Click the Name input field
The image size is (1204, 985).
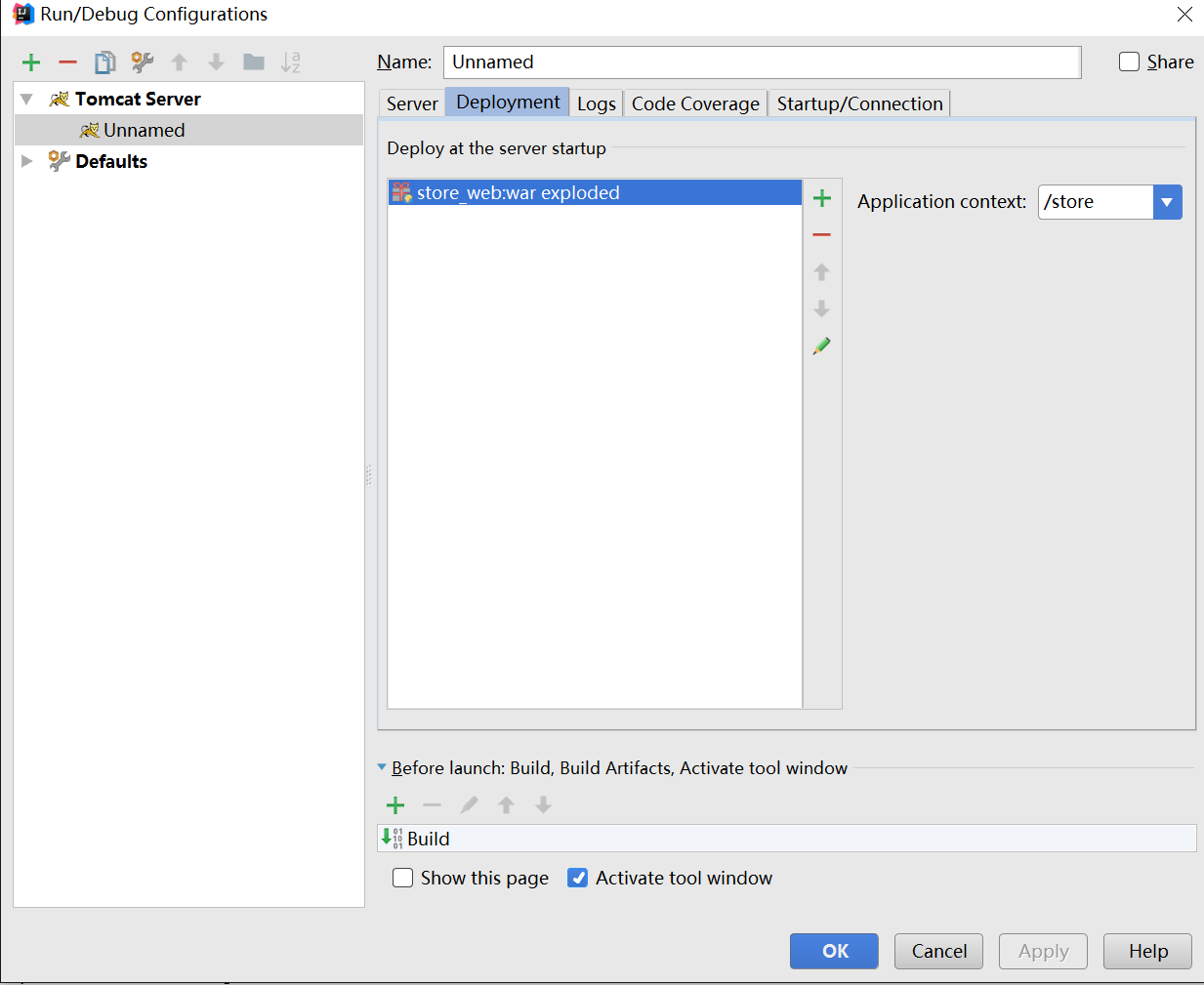pyautogui.click(x=763, y=62)
